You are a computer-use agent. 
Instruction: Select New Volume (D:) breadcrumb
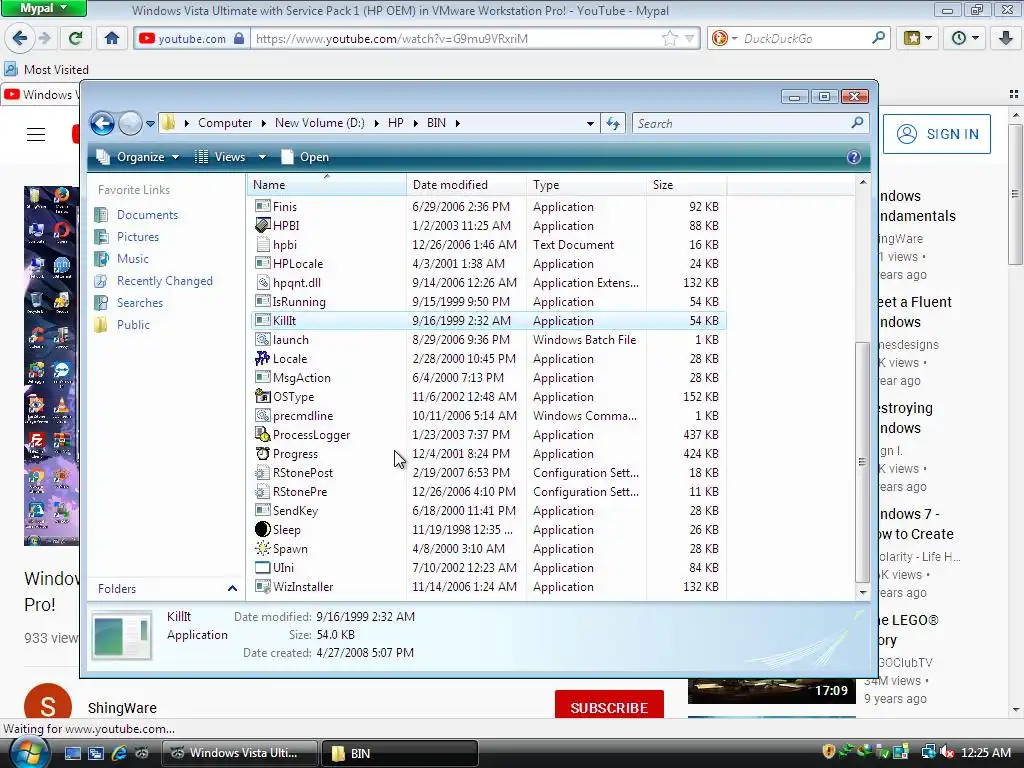point(319,123)
